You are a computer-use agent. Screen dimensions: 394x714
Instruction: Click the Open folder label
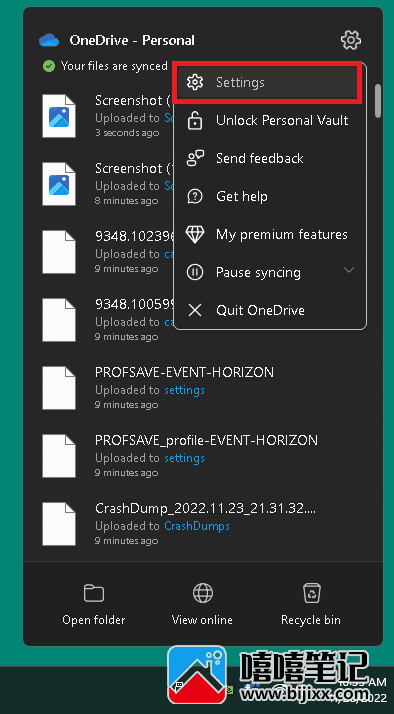click(x=94, y=620)
